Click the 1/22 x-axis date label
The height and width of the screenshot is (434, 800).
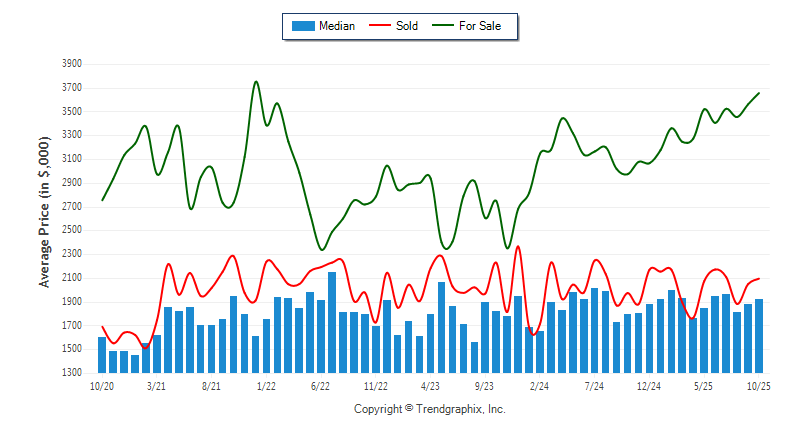[x=266, y=385]
